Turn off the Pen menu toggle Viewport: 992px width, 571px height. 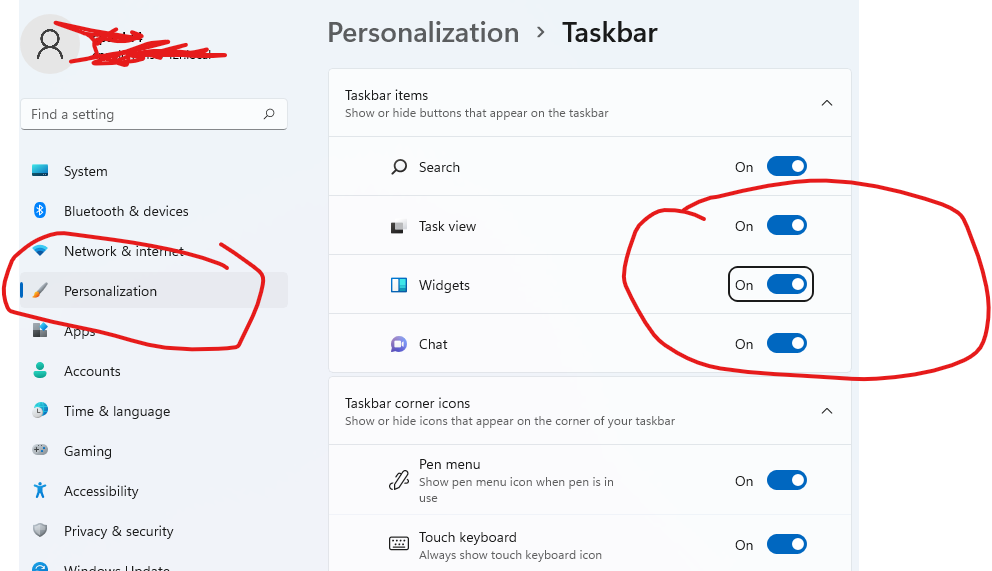[786, 481]
